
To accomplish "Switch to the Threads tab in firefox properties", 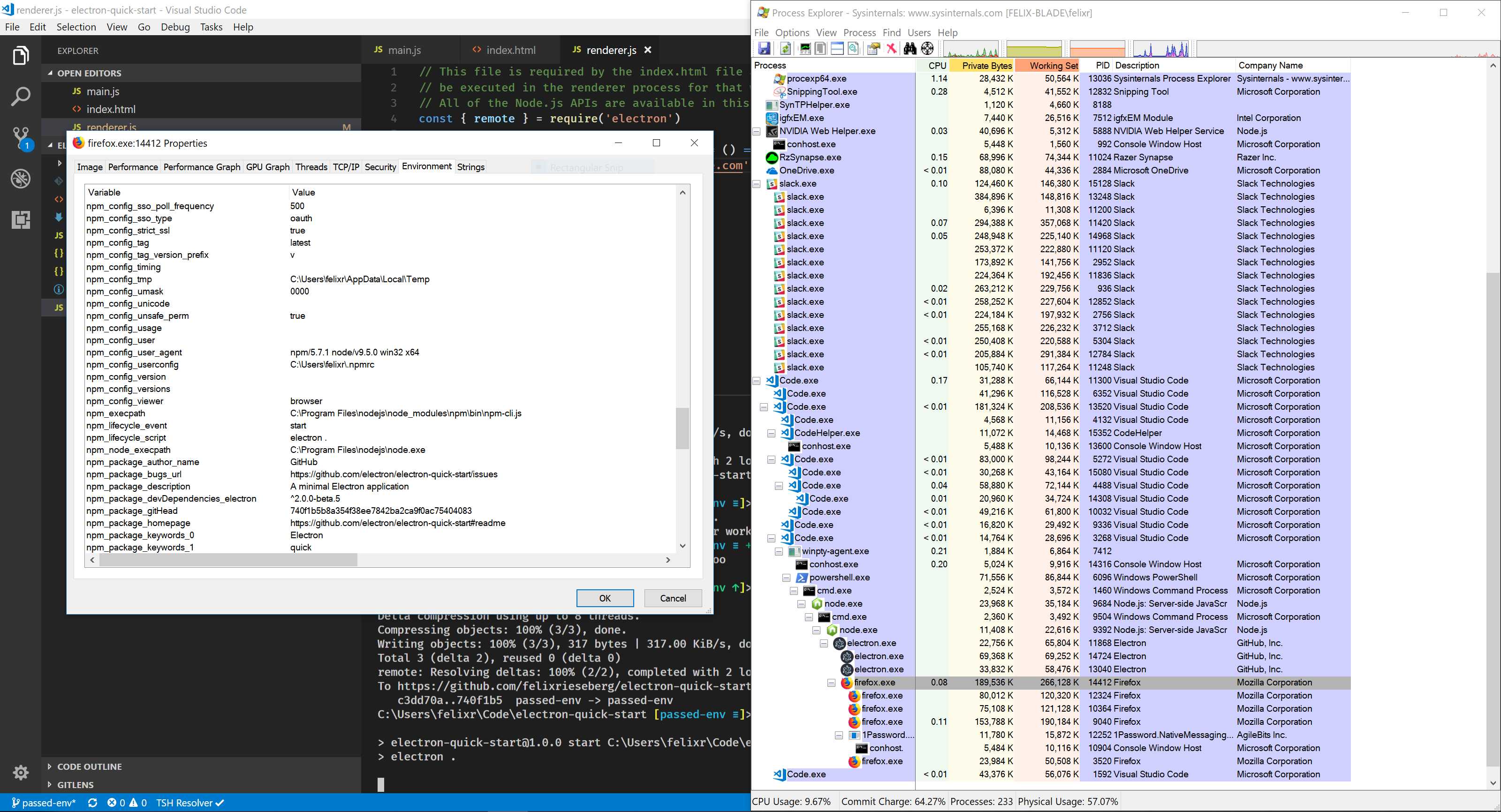I will point(311,167).
